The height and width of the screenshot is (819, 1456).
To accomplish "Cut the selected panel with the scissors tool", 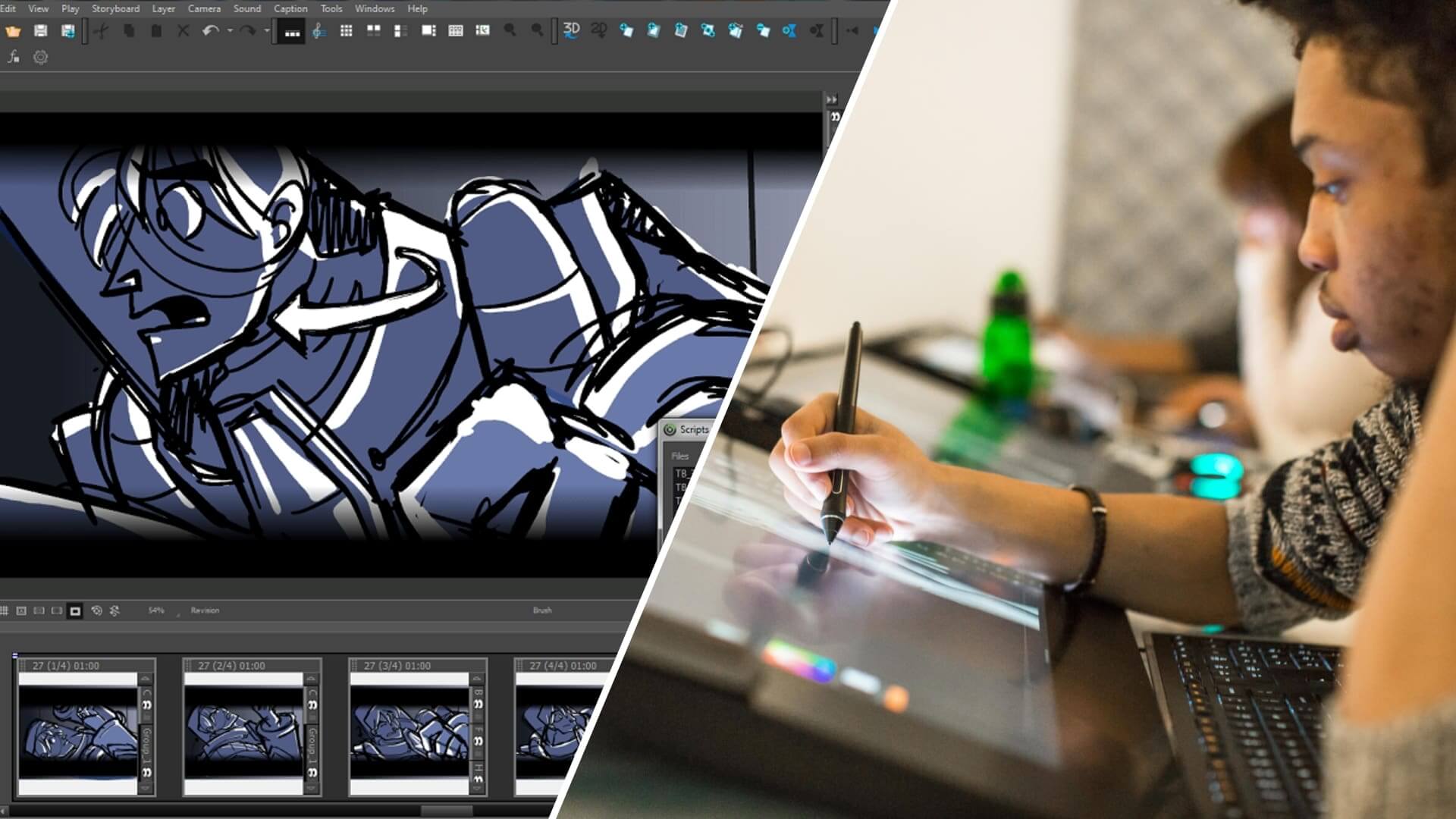I will (x=102, y=30).
